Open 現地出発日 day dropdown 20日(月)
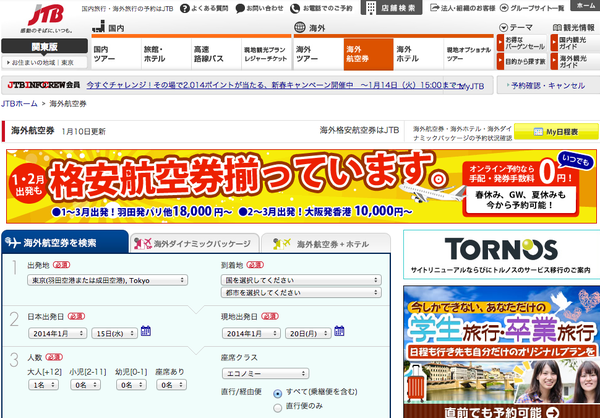 (308, 333)
